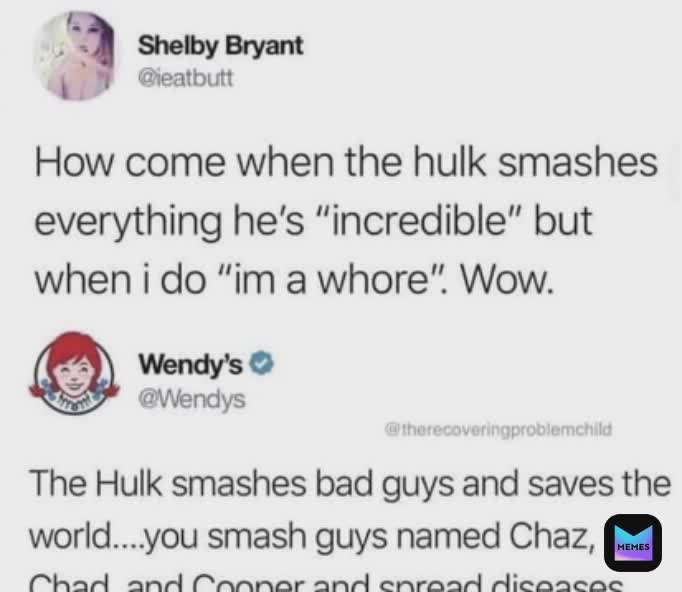Click the quoted phrase "im a whore"

332,280
